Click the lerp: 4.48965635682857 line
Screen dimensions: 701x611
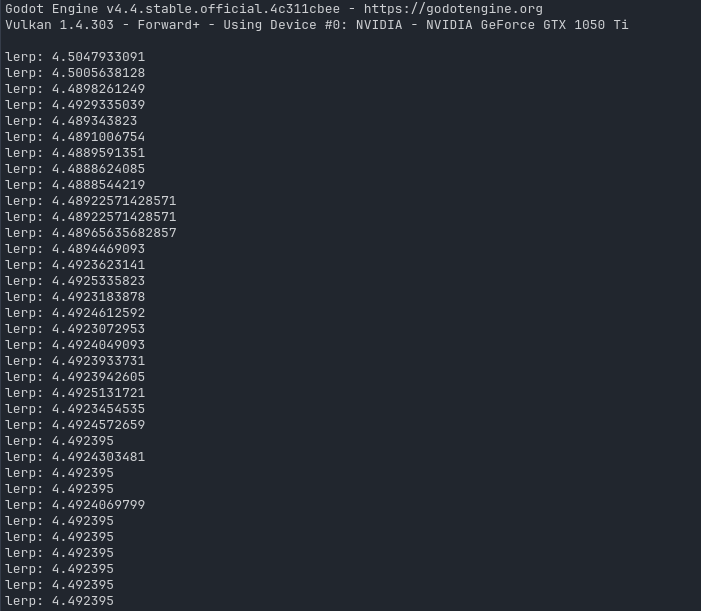click(x=90, y=233)
